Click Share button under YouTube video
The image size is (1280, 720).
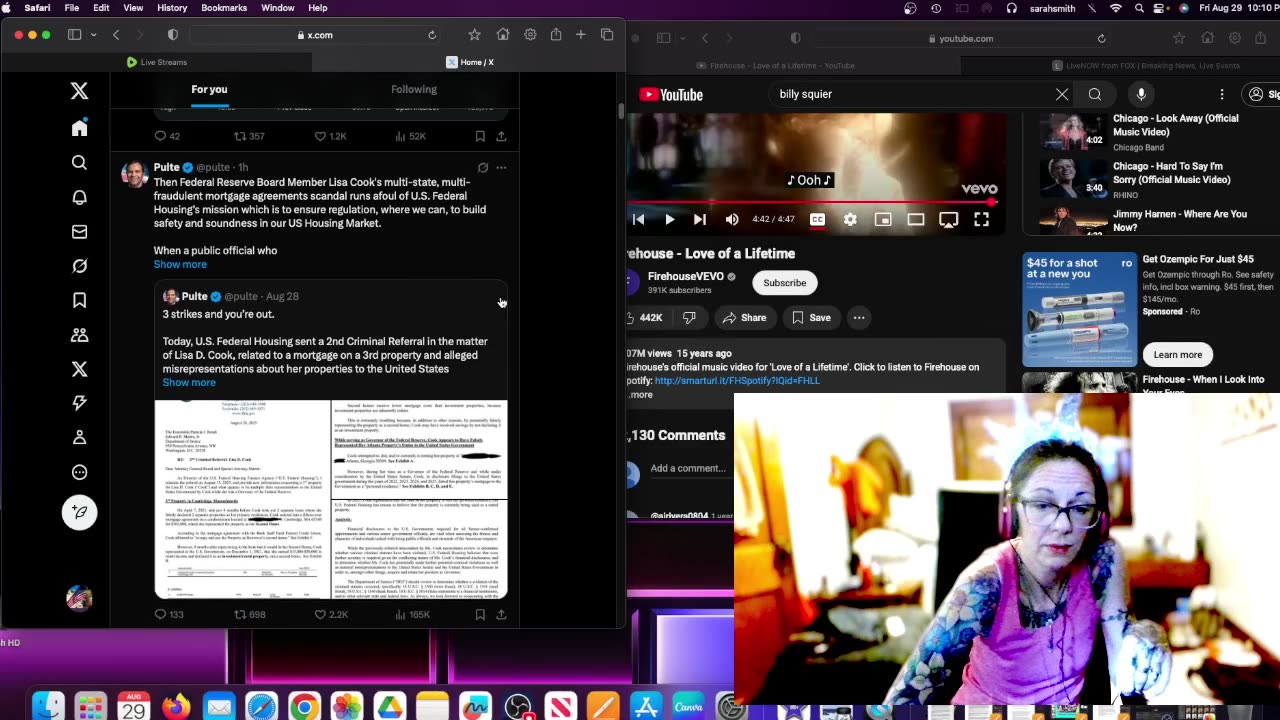[x=744, y=318]
